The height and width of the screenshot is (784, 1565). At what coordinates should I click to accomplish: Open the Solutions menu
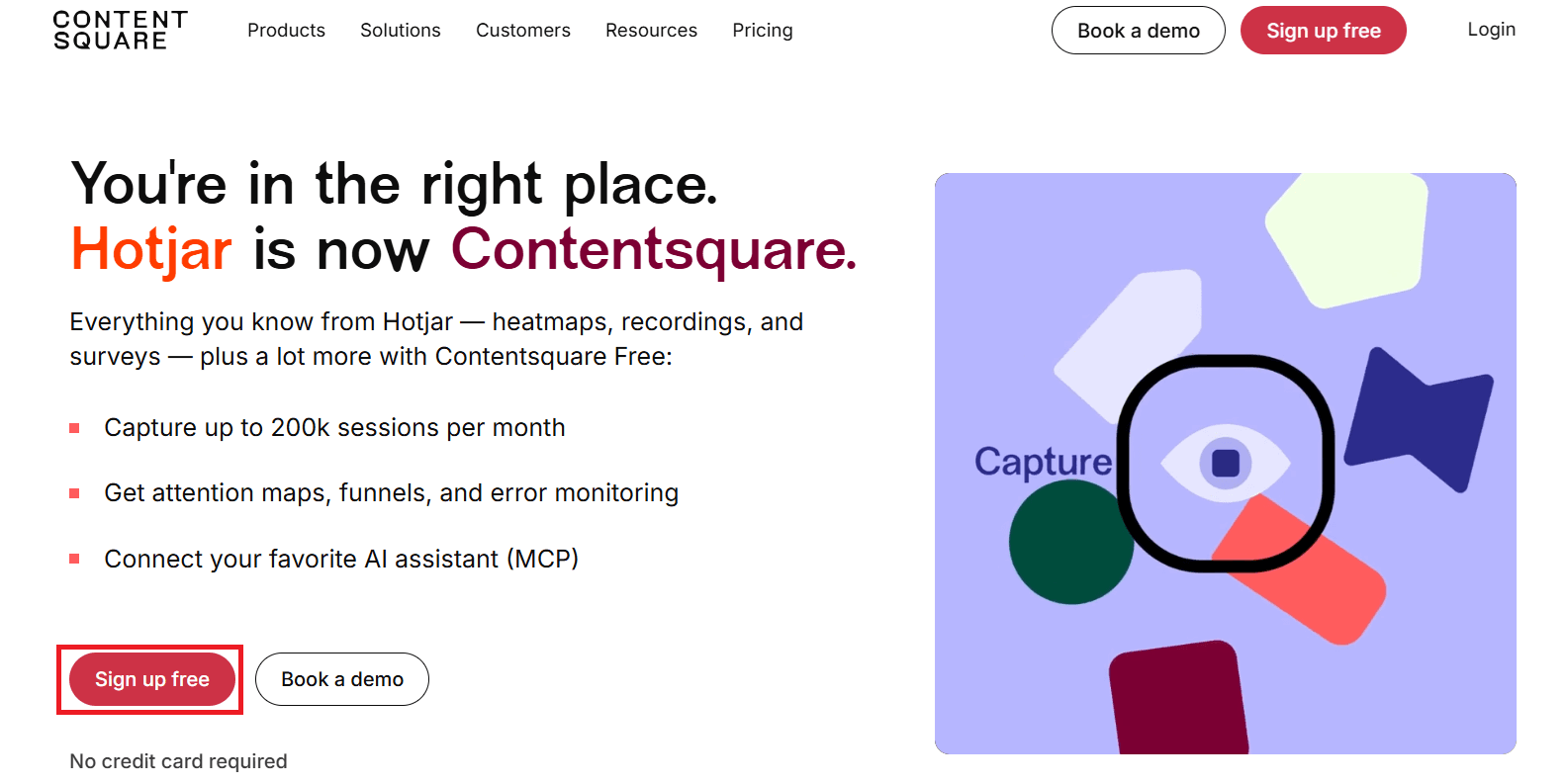(x=401, y=31)
